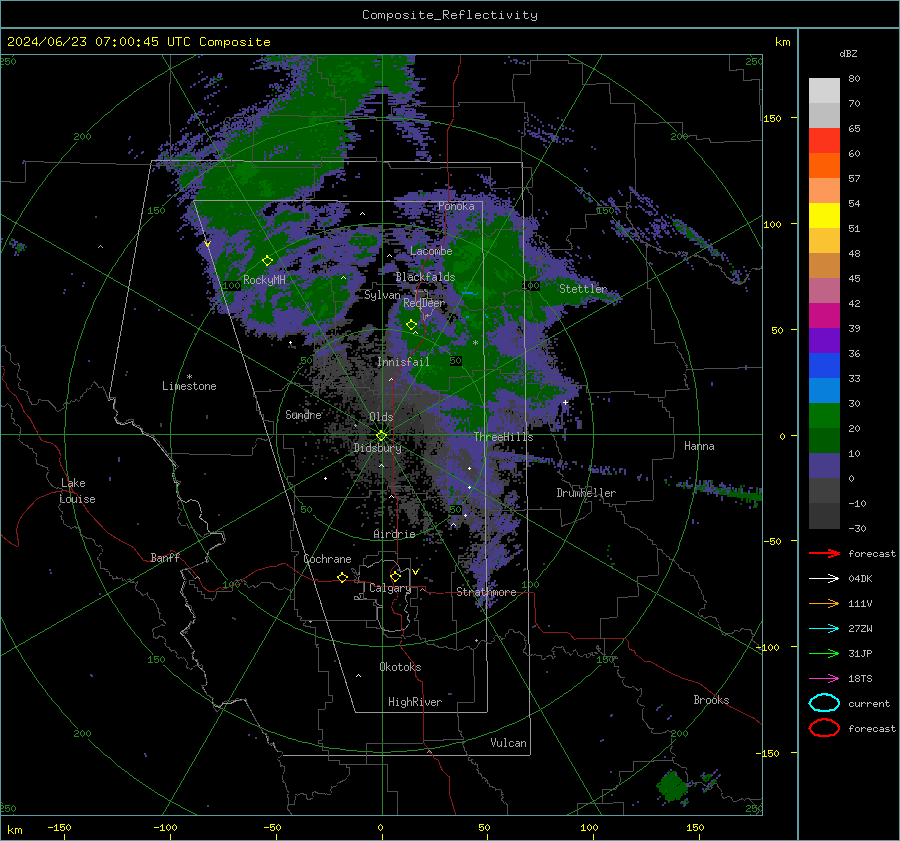Select the Innisfail city label
Image resolution: width=900 pixels, height=841 pixels.
click(403, 362)
